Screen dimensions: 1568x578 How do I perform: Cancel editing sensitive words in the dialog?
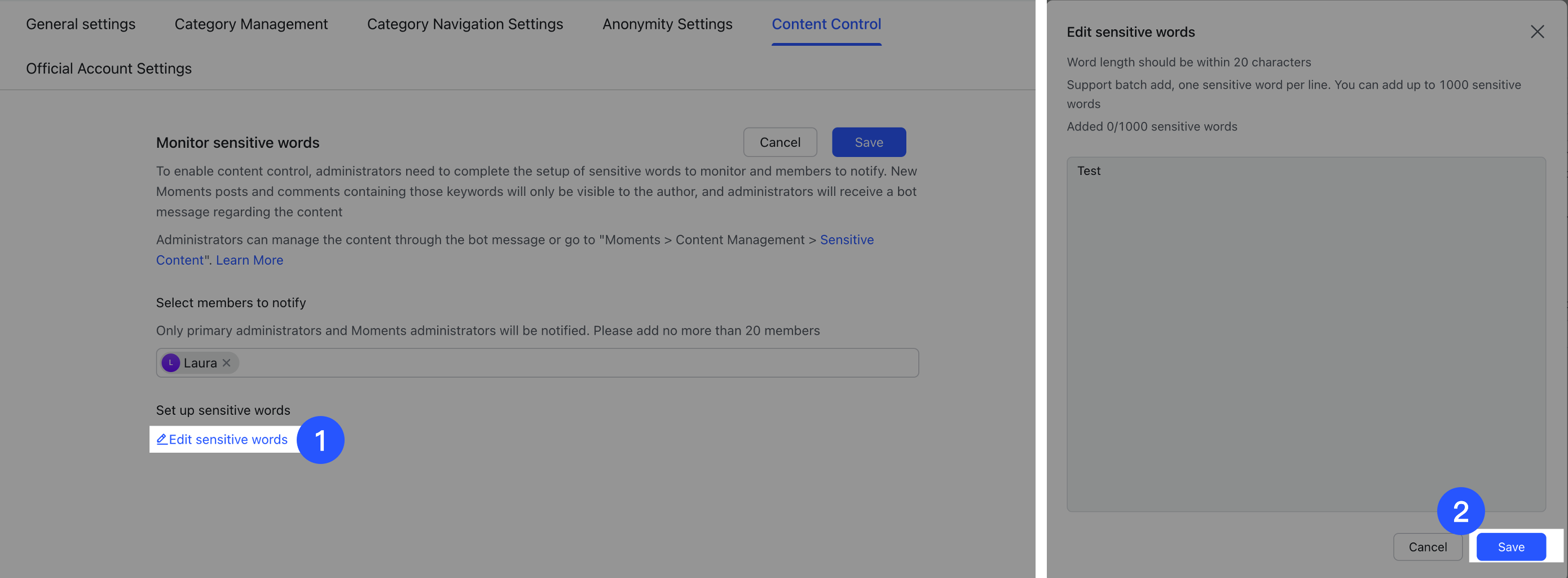coord(1428,546)
